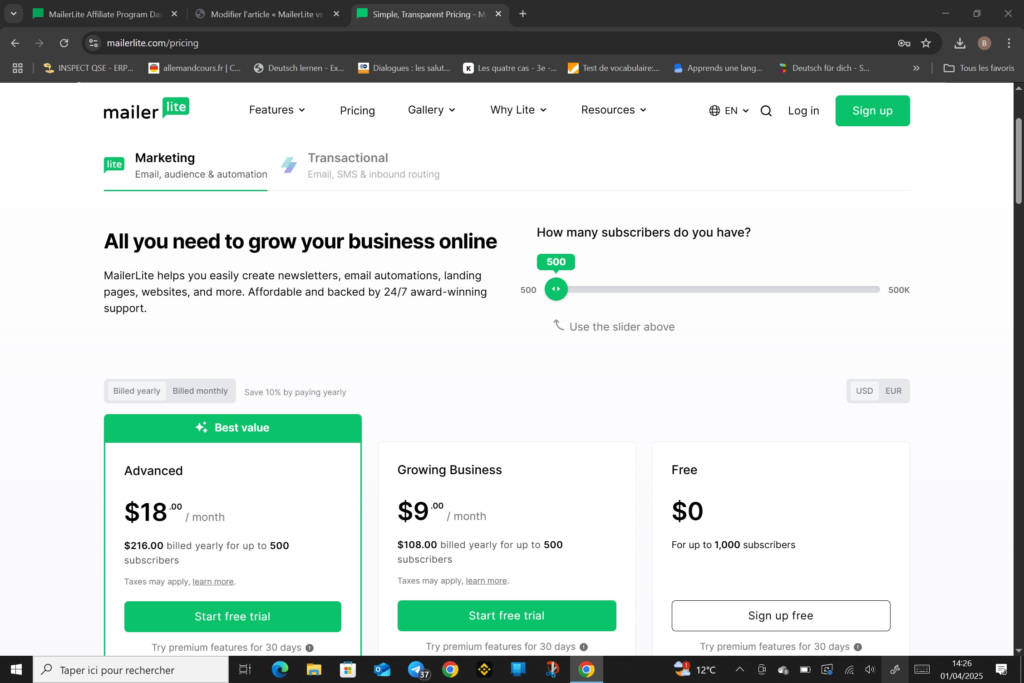Viewport: 1024px width, 683px height.
Task: Open Telegram from the taskbar
Action: click(x=417, y=669)
